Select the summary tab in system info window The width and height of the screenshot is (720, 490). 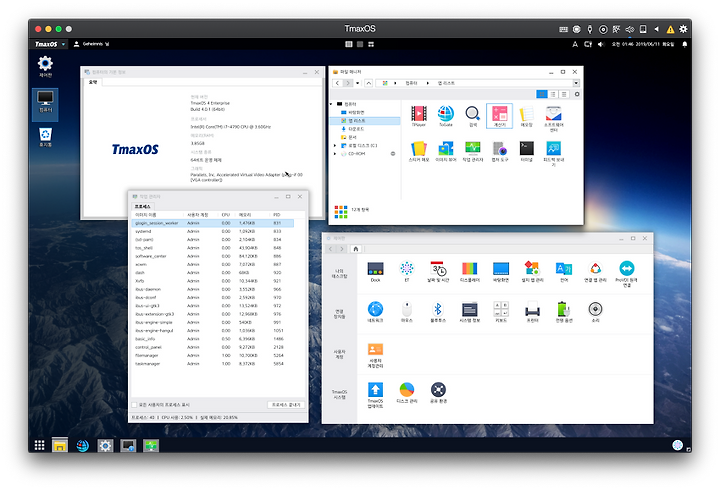pyautogui.click(x=93, y=82)
